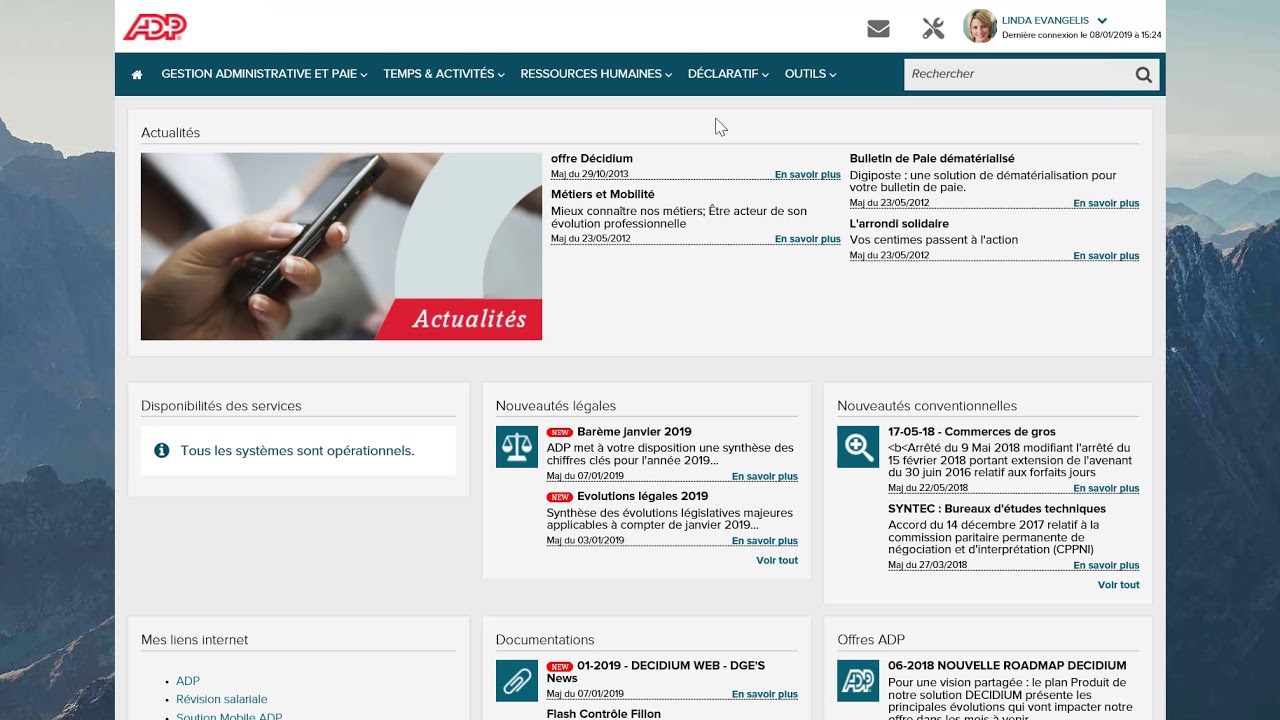Click En savoir plus for Métiers et Mobilité
This screenshot has height=720, width=1280.
coord(808,239)
